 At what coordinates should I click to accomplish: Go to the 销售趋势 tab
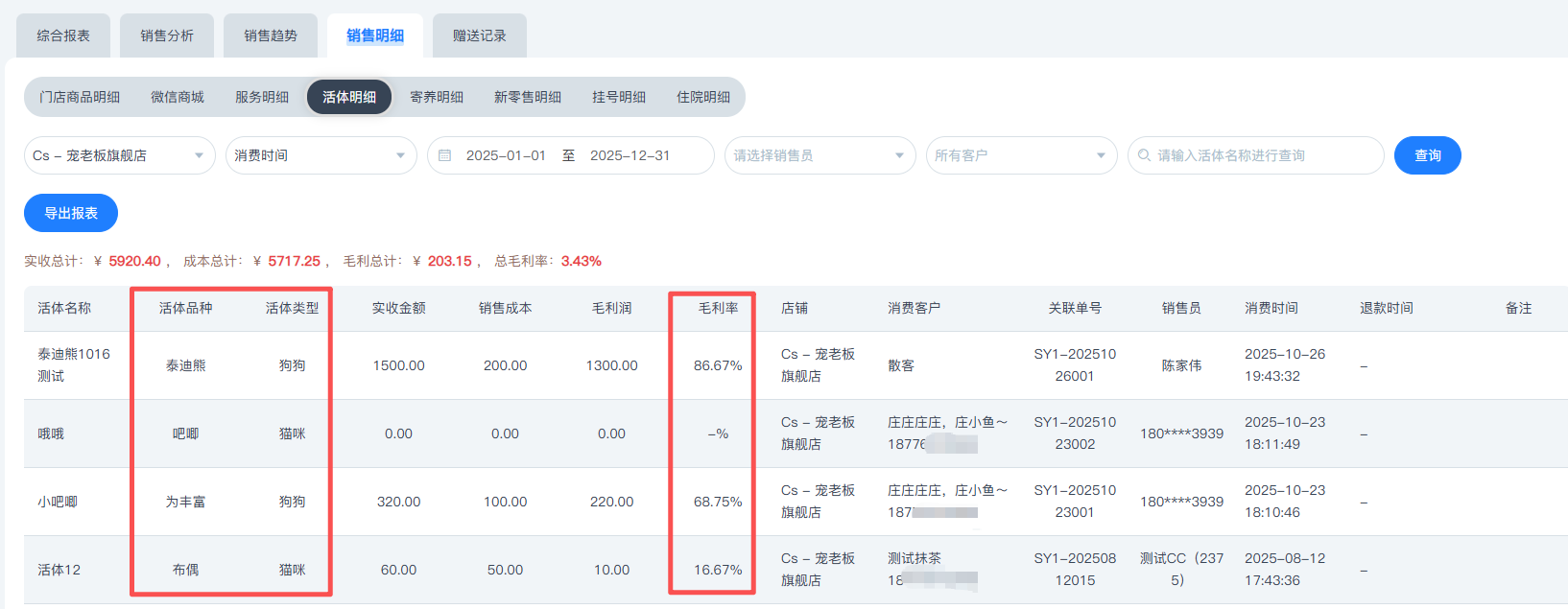pyautogui.click(x=271, y=35)
